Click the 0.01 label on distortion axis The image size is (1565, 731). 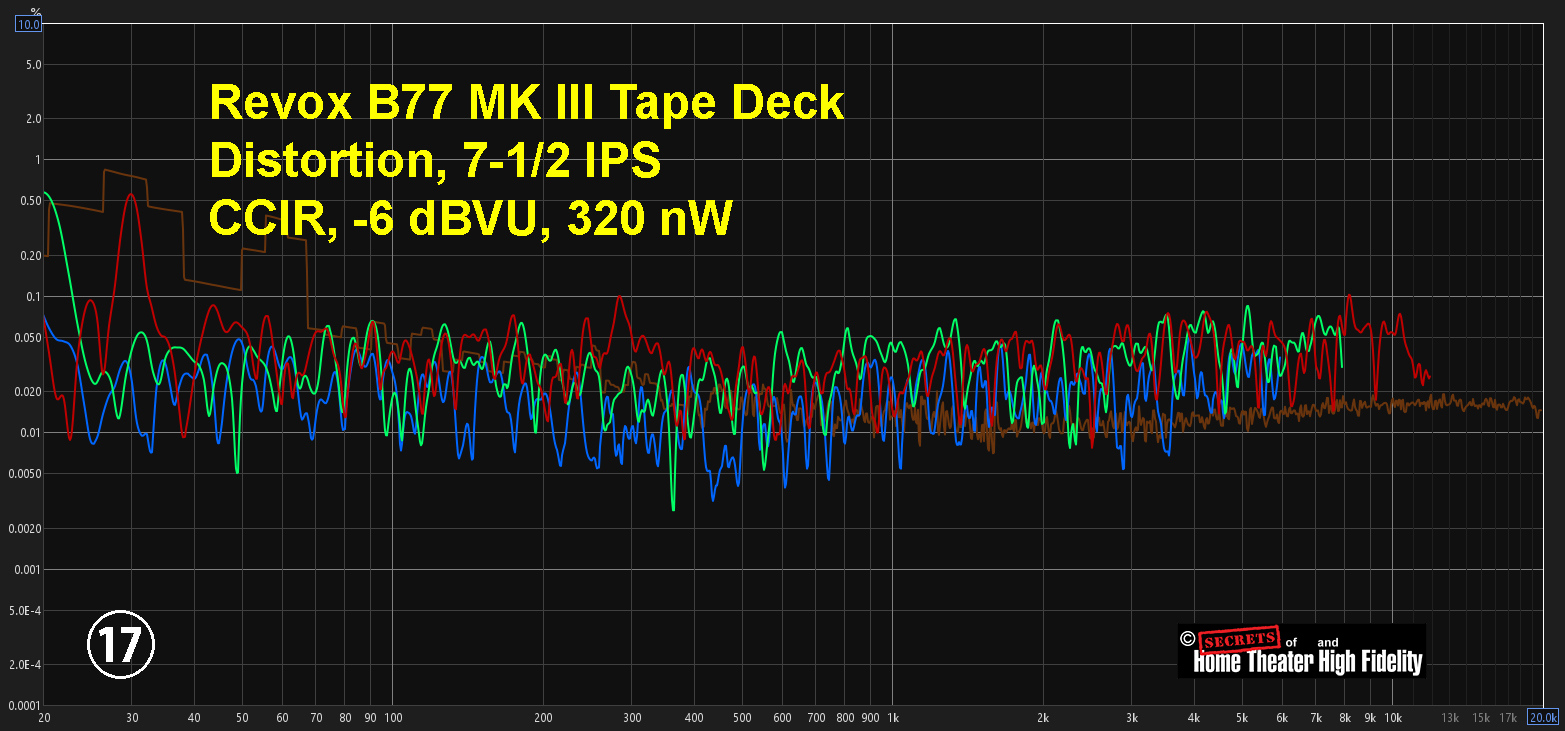pos(30,433)
